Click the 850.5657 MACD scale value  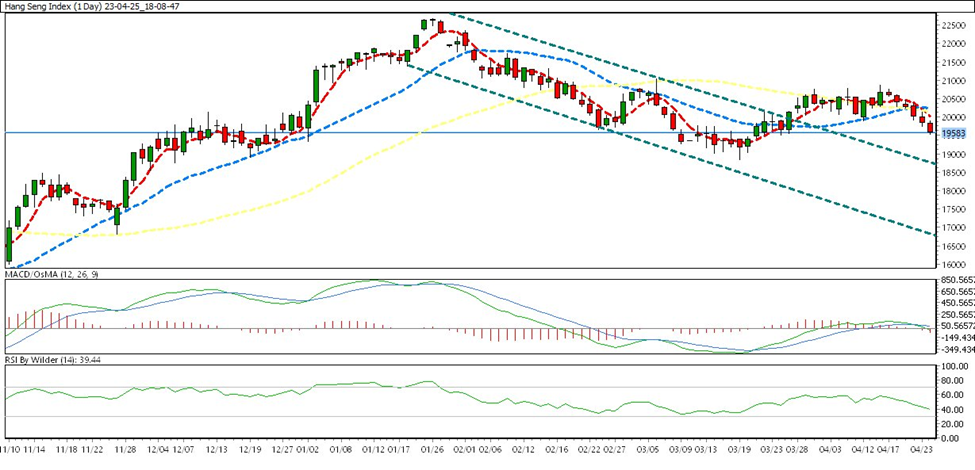[x=957, y=280]
